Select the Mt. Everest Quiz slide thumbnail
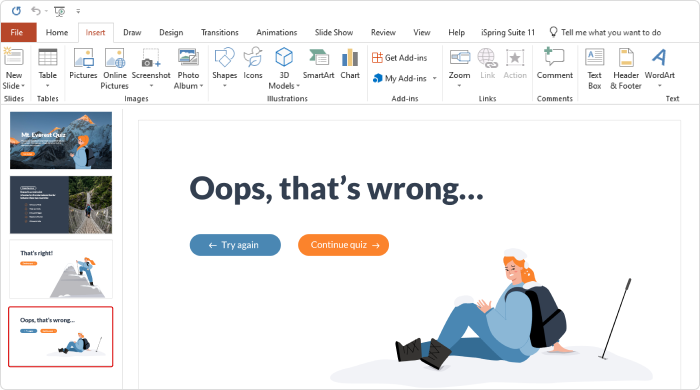 pyautogui.click(x=61, y=140)
